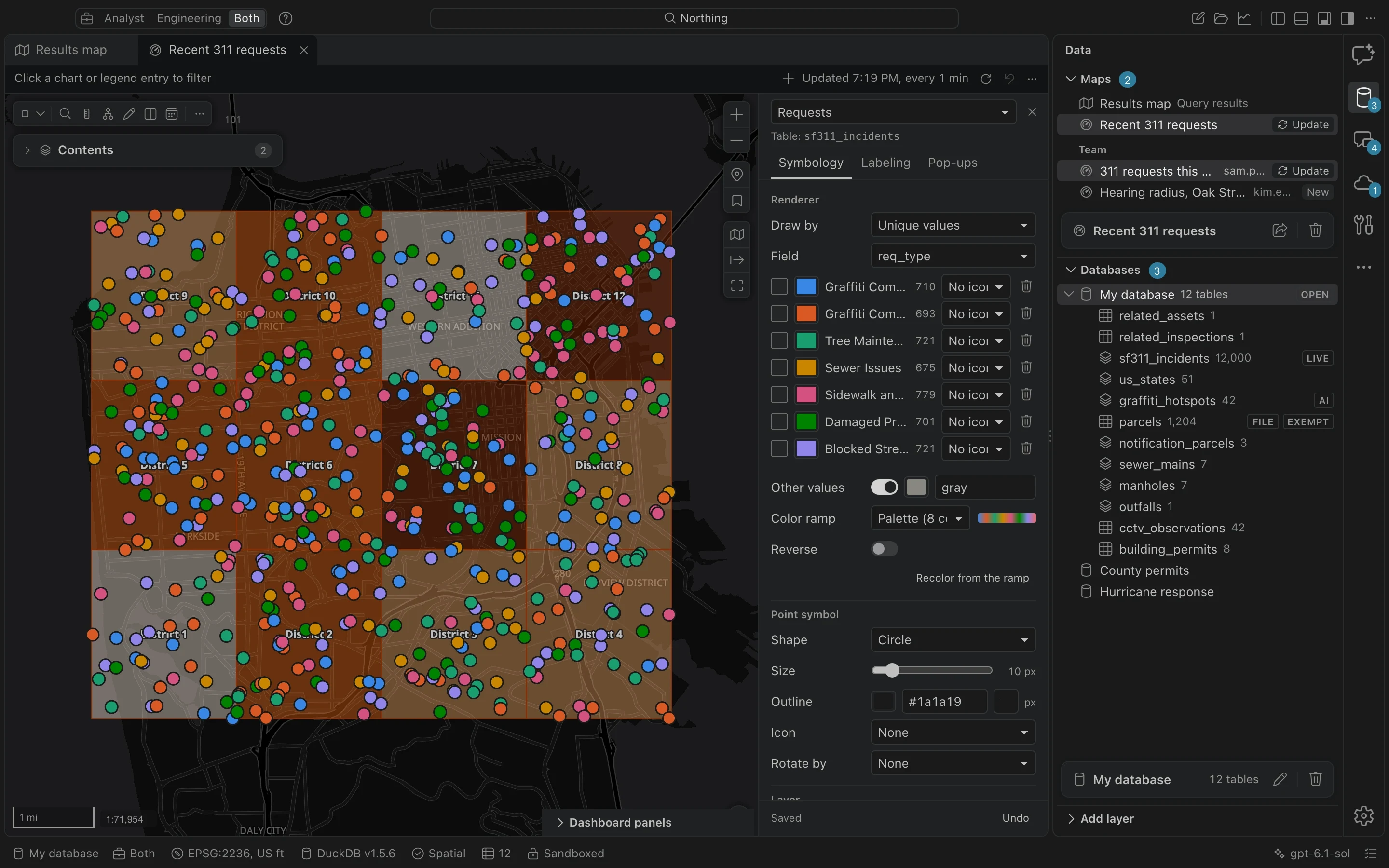This screenshot has height=868, width=1389.
Task: Switch to the Pop-ups tab
Action: (953, 163)
